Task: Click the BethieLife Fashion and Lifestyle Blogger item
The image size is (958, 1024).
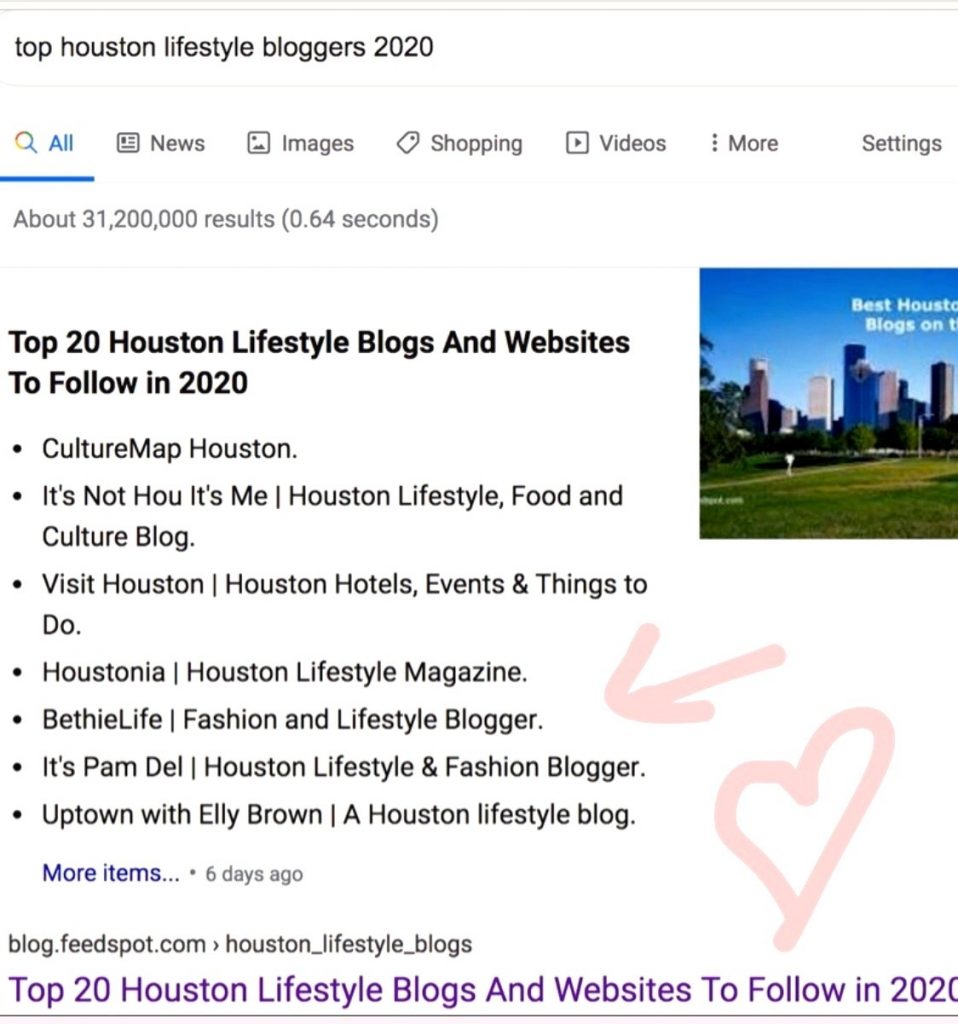Action: (x=293, y=720)
